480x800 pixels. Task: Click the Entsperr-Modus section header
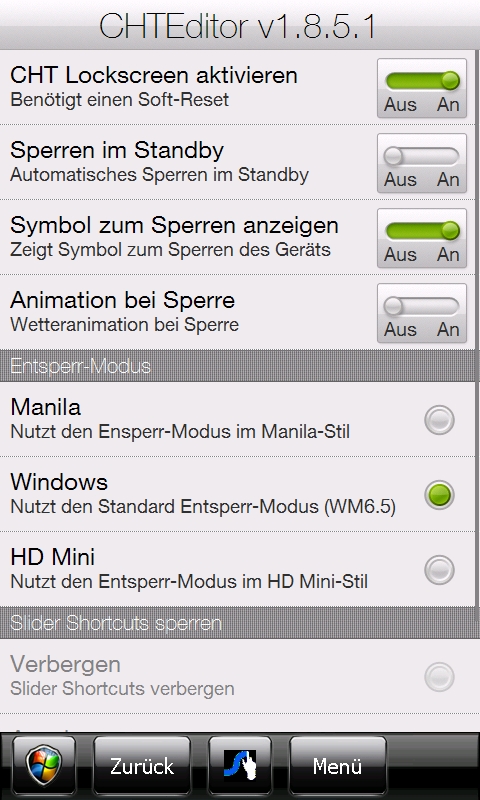[238, 366]
